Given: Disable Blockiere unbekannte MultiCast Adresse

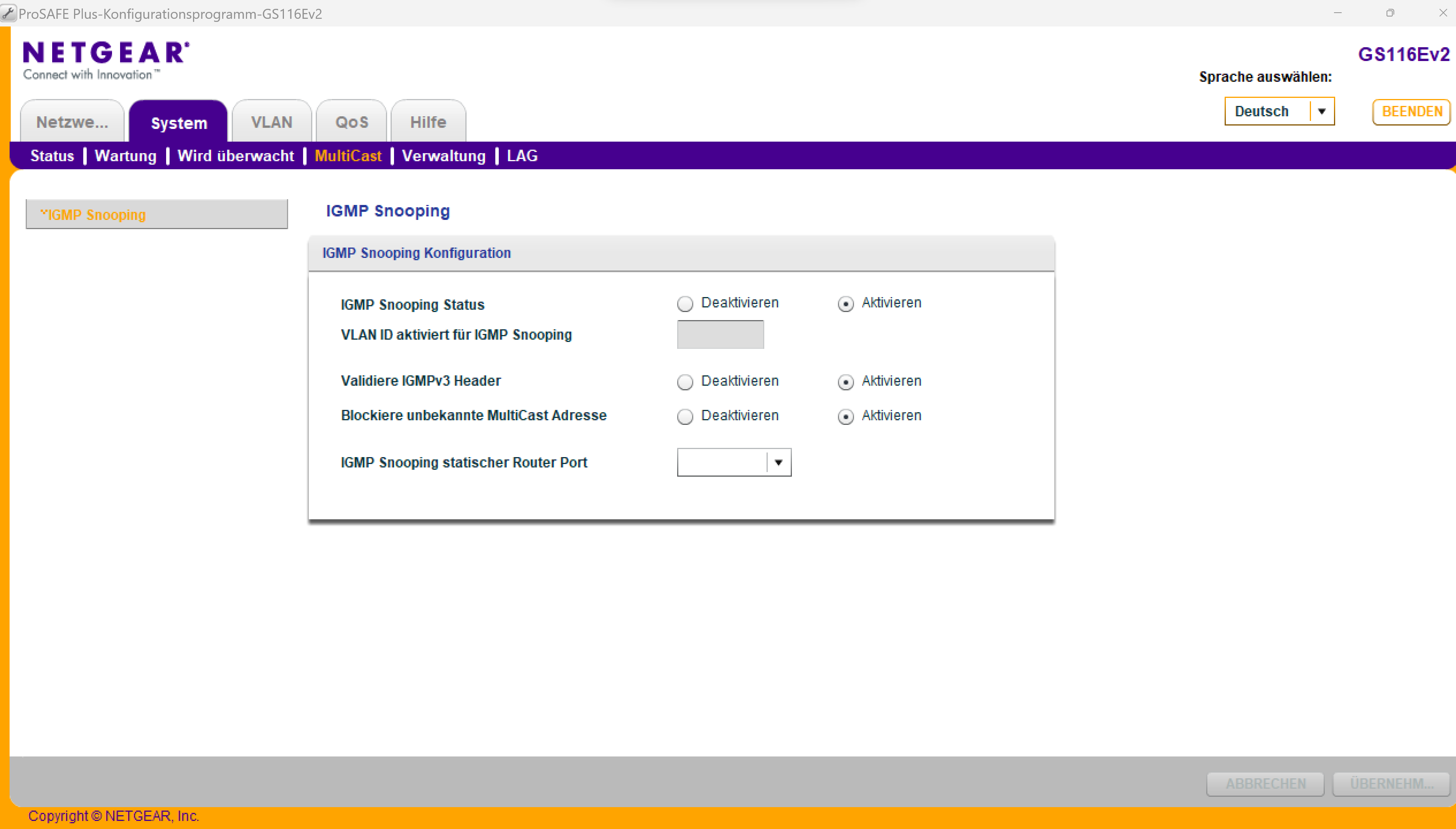Looking at the screenshot, I should pos(685,417).
